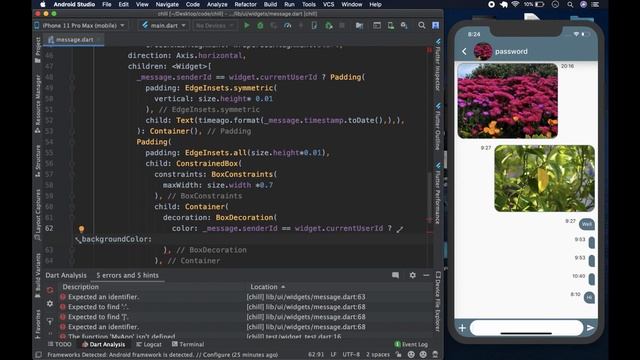The width and height of the screenshot is (640, 360).
Task: Switch to the Logcat tool tab
Action: click(x=149, y=344)
